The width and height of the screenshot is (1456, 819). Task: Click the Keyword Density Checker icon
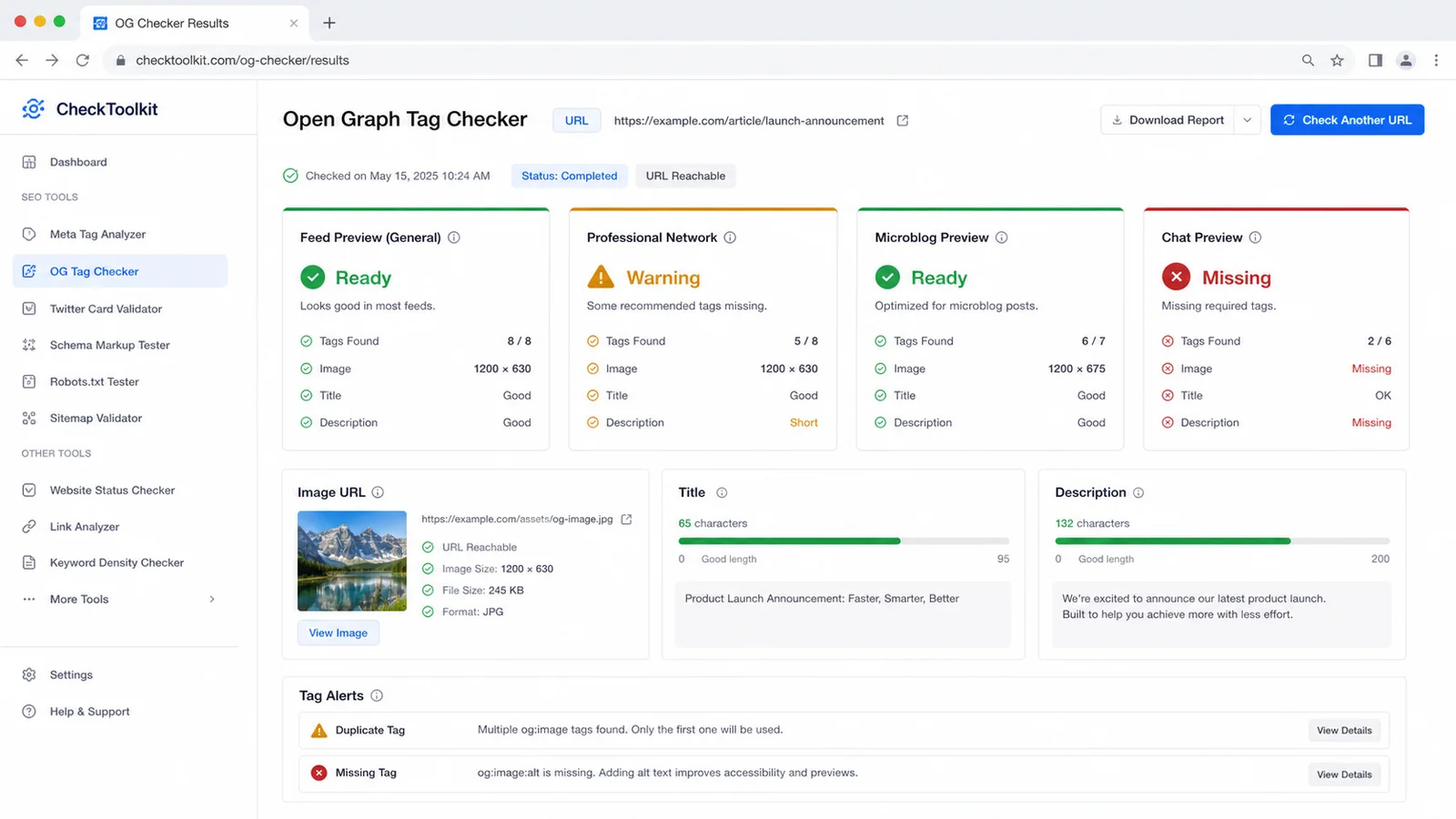tap(29, 562)
